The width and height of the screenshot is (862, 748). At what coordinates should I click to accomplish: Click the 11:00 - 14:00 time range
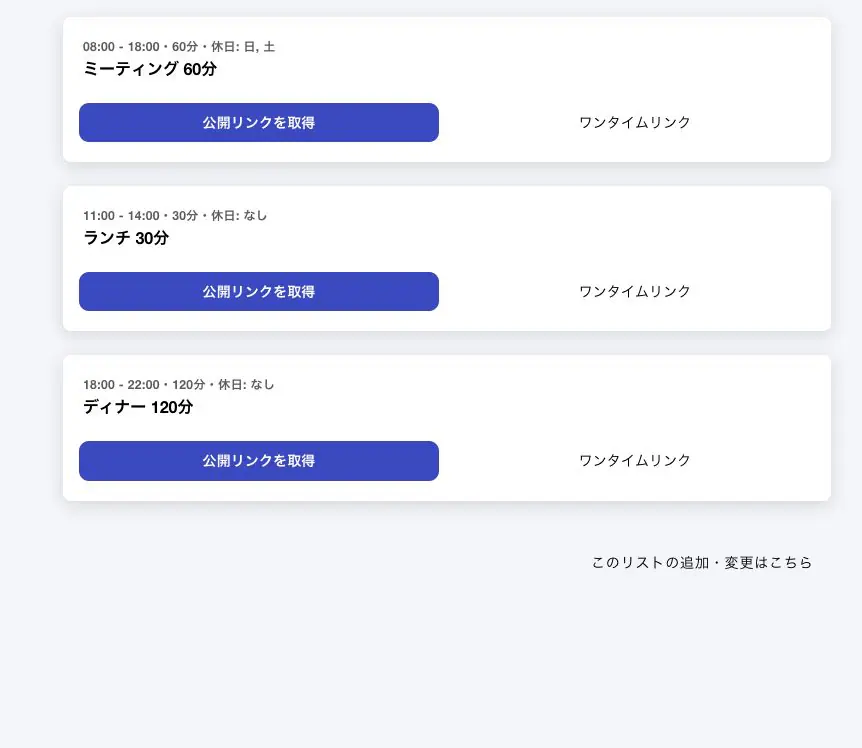[x=120, y=216]
